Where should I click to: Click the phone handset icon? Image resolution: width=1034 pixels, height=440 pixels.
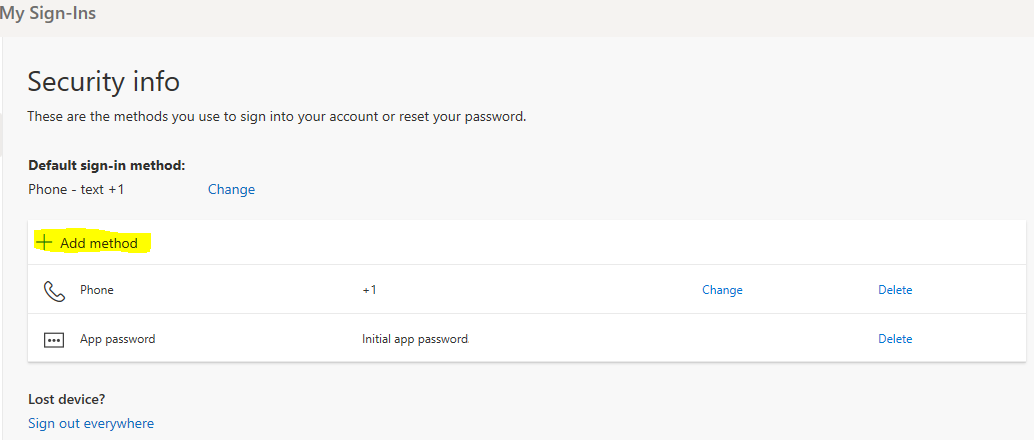54,290
